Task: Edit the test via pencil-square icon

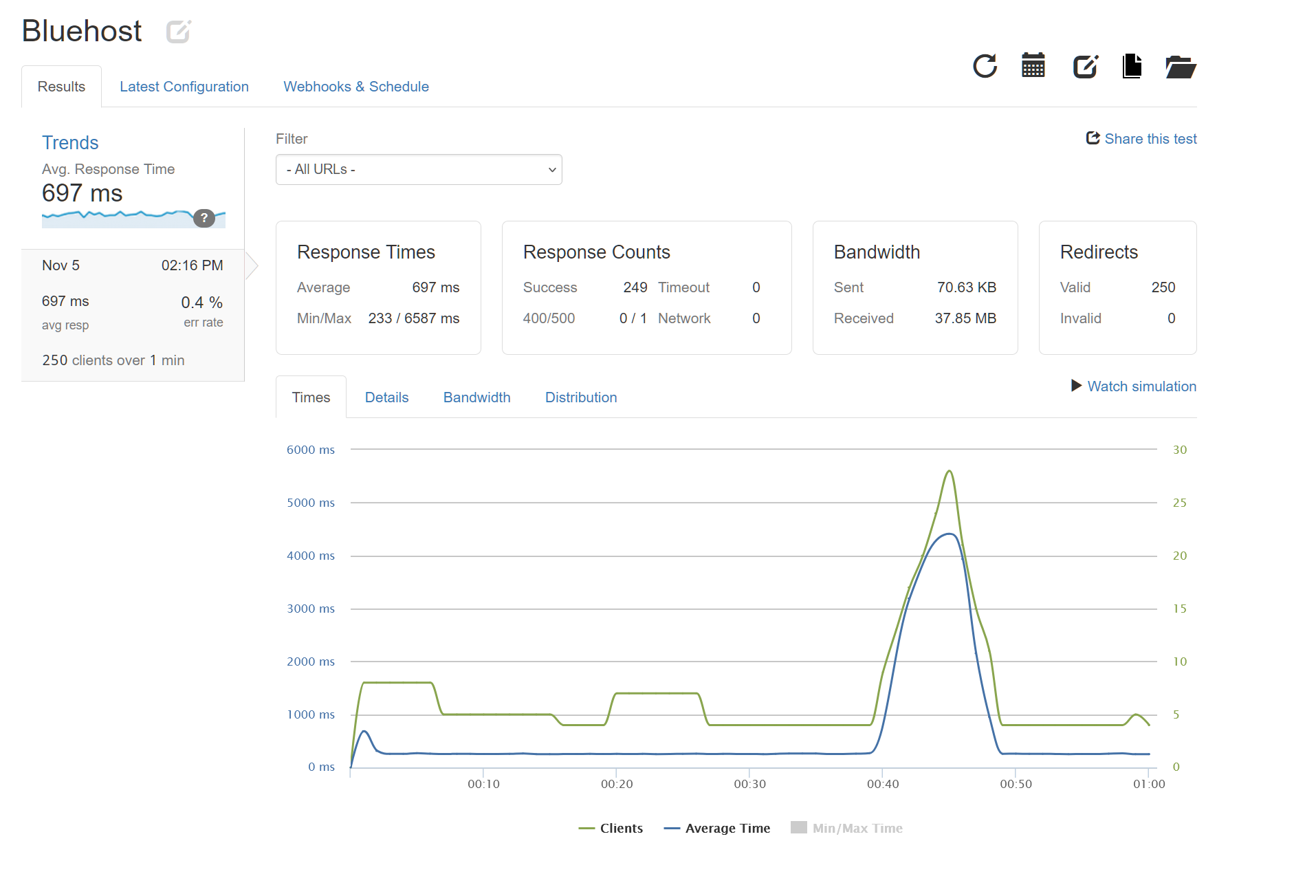Action: pos(1084,66)
